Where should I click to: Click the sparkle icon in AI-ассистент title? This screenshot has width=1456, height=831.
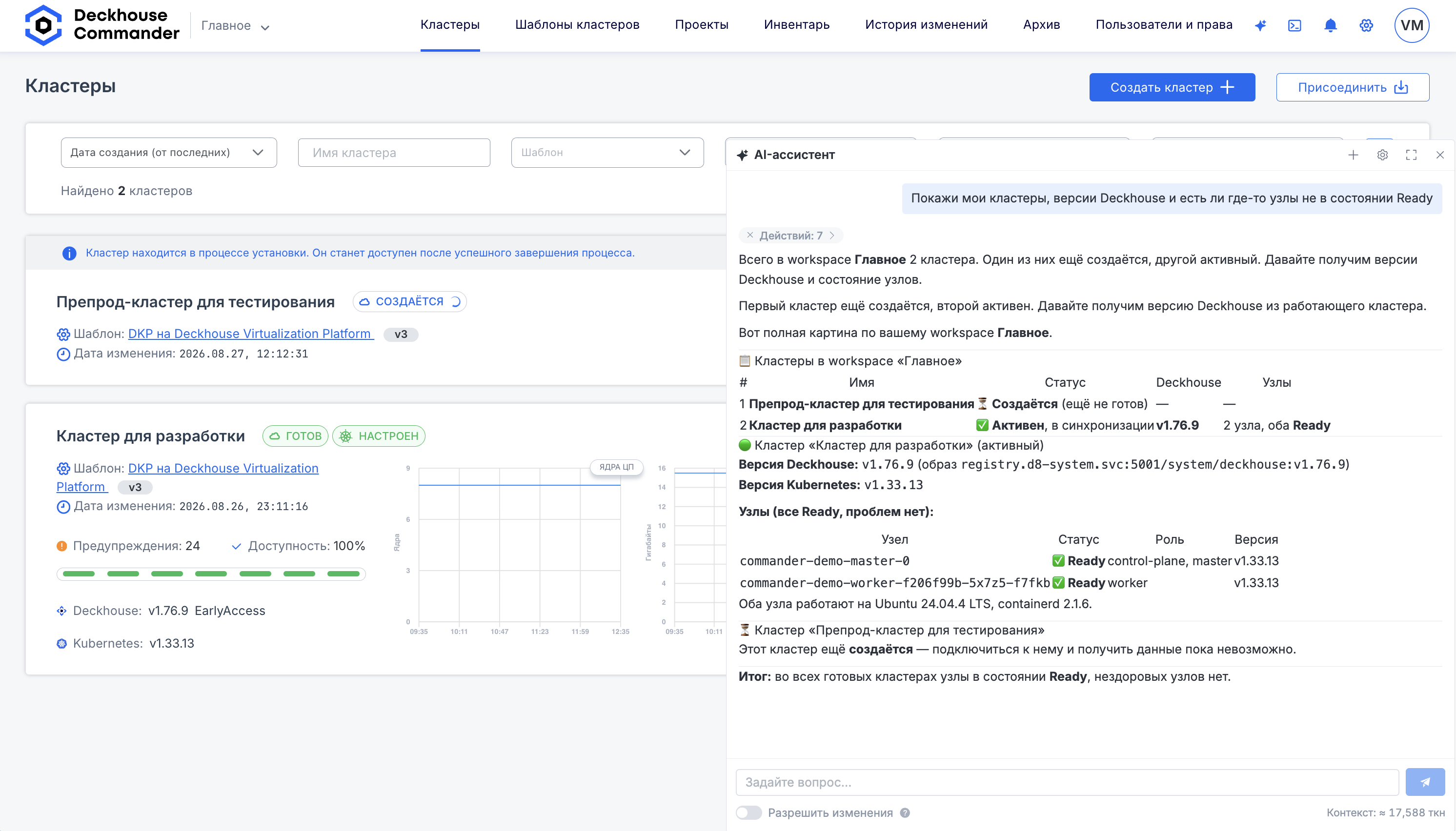[x=742, y=155]
